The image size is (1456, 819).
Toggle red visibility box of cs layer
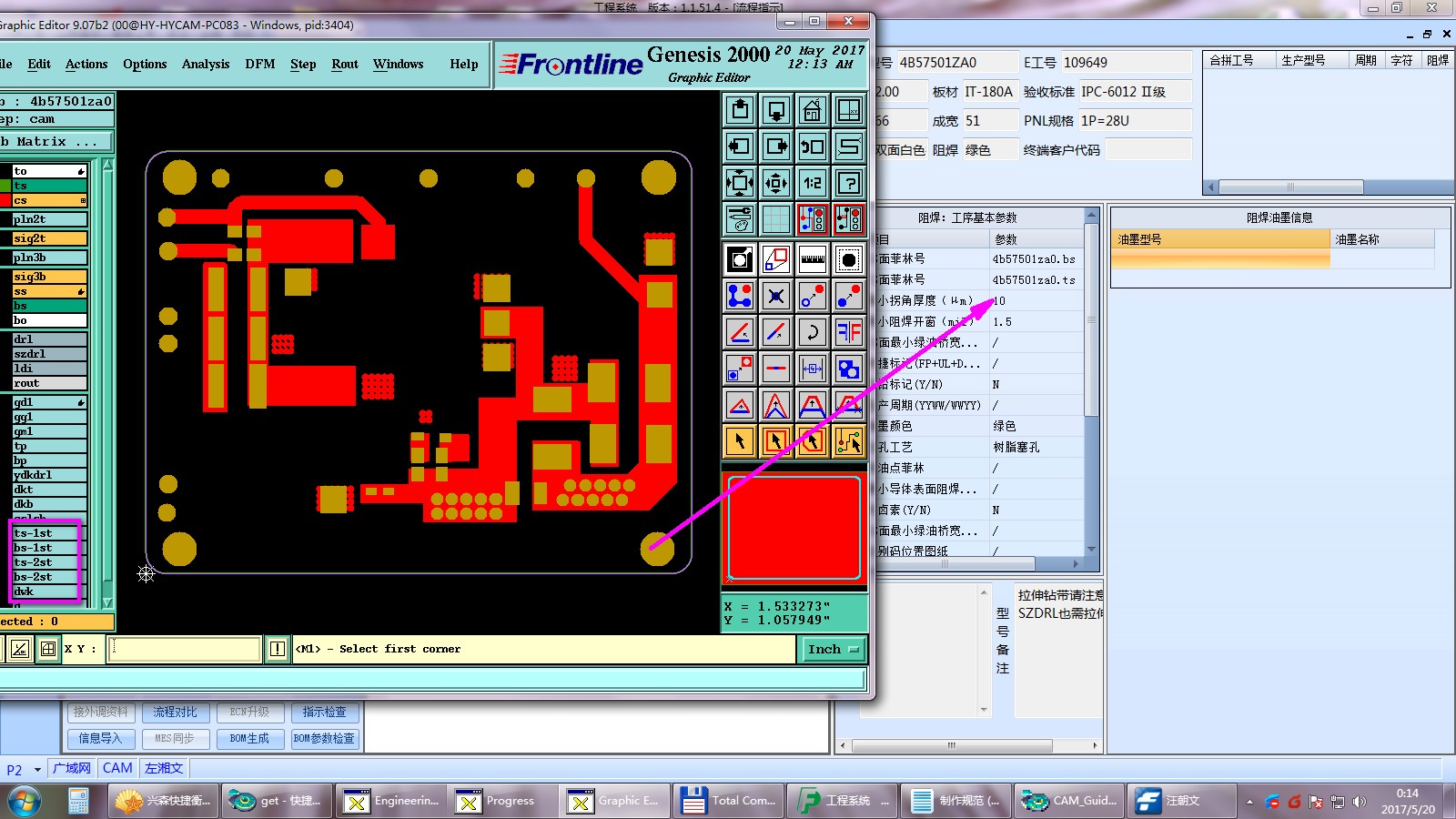[x=5, y=200]
